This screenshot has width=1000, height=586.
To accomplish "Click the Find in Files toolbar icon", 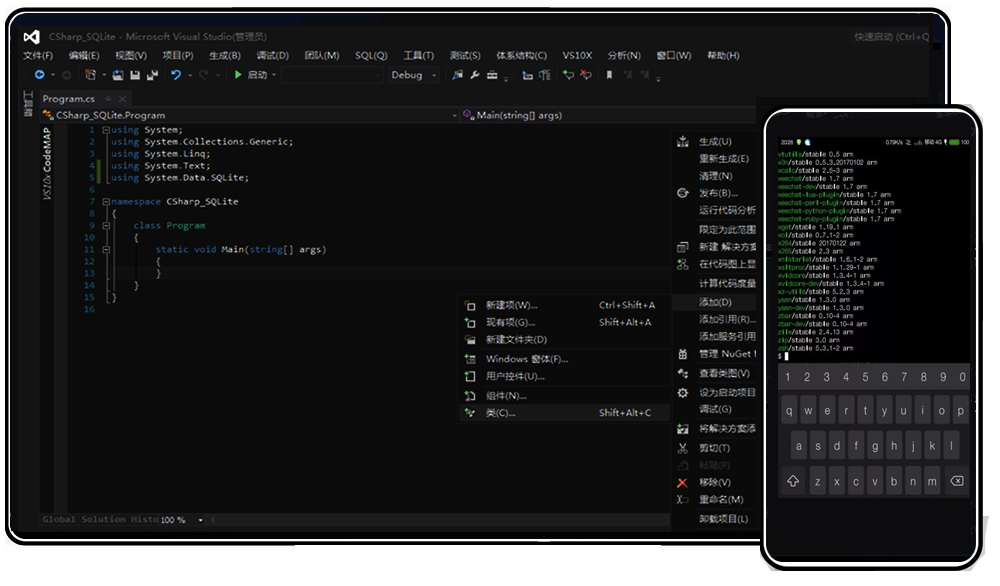I will point(457,75).
